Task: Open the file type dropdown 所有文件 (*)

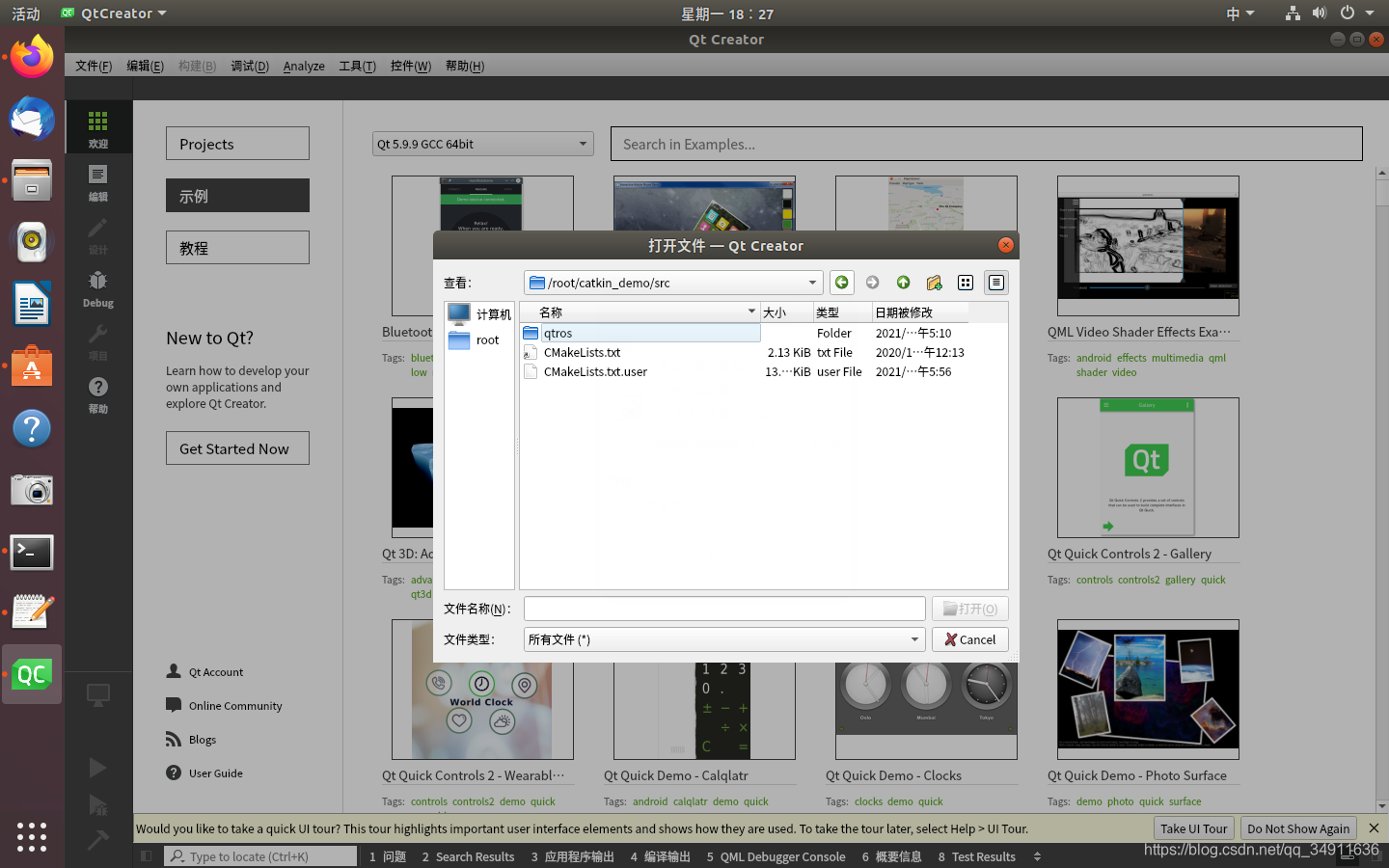Action: (724, 639)
